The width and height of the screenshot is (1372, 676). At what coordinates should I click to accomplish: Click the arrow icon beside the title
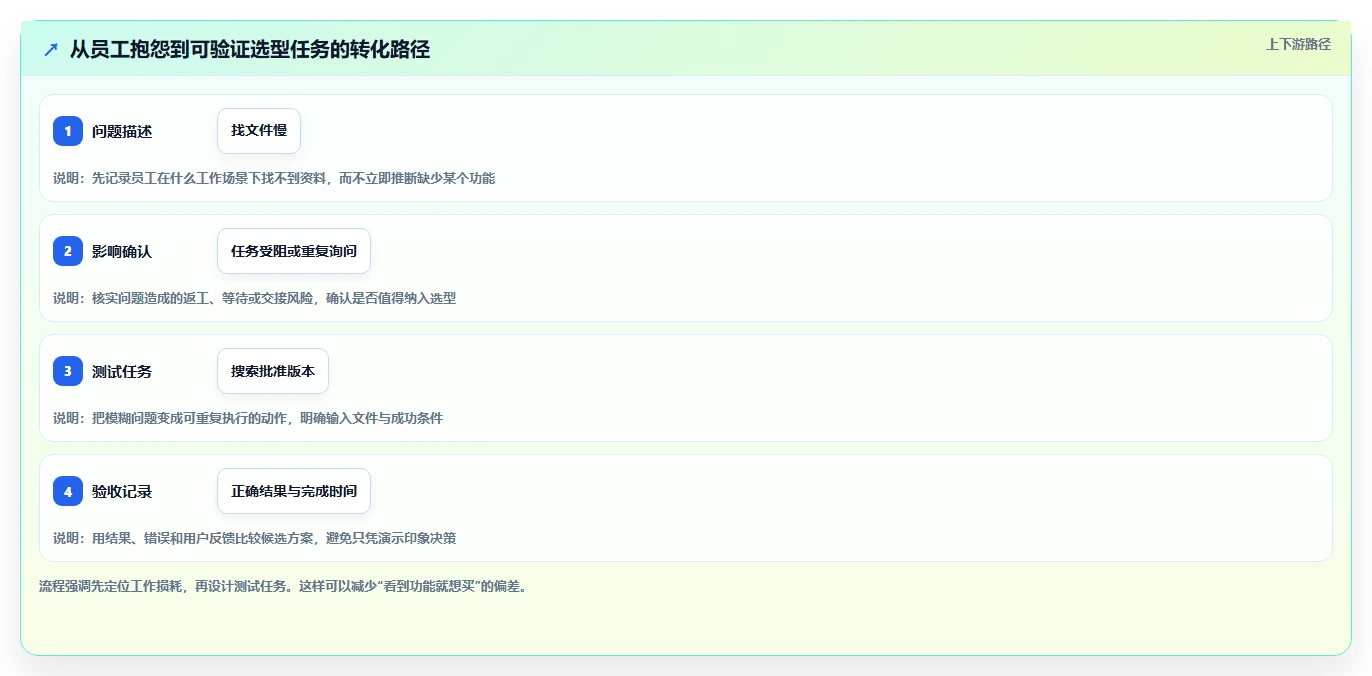[x=51, y=49]
